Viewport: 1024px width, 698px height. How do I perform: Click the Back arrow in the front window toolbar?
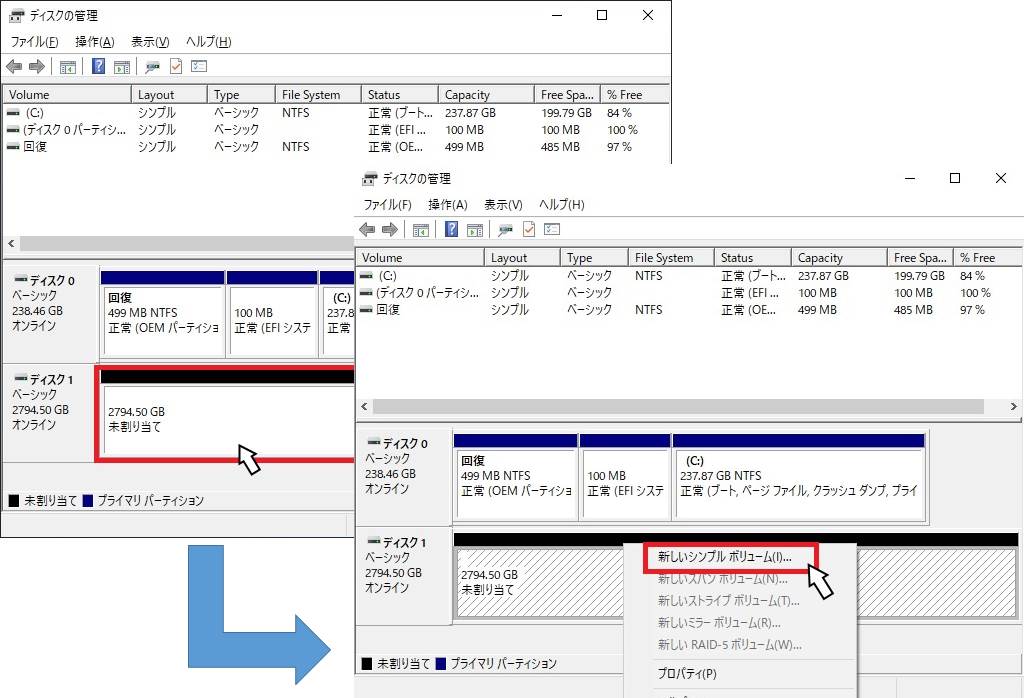click(367, 229)
